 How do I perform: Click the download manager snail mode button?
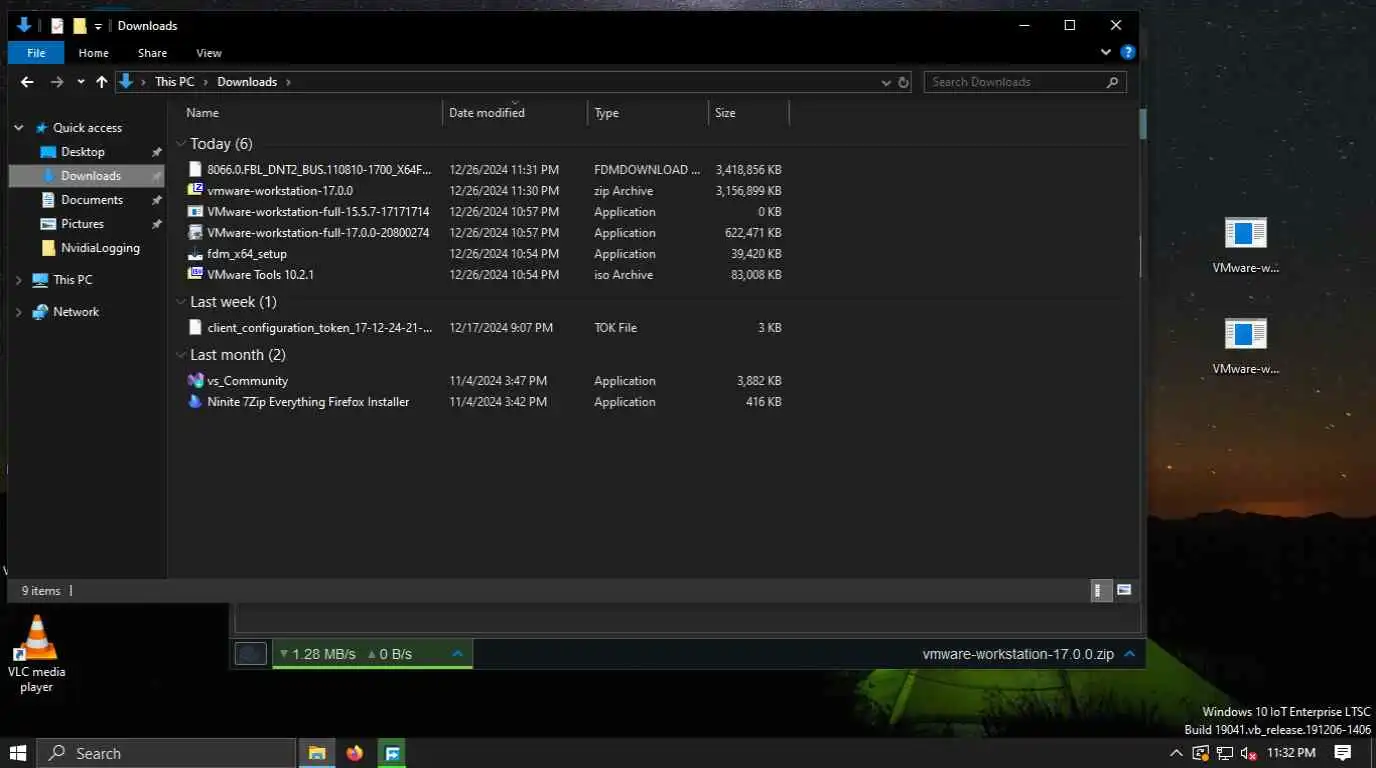point(251,654)
